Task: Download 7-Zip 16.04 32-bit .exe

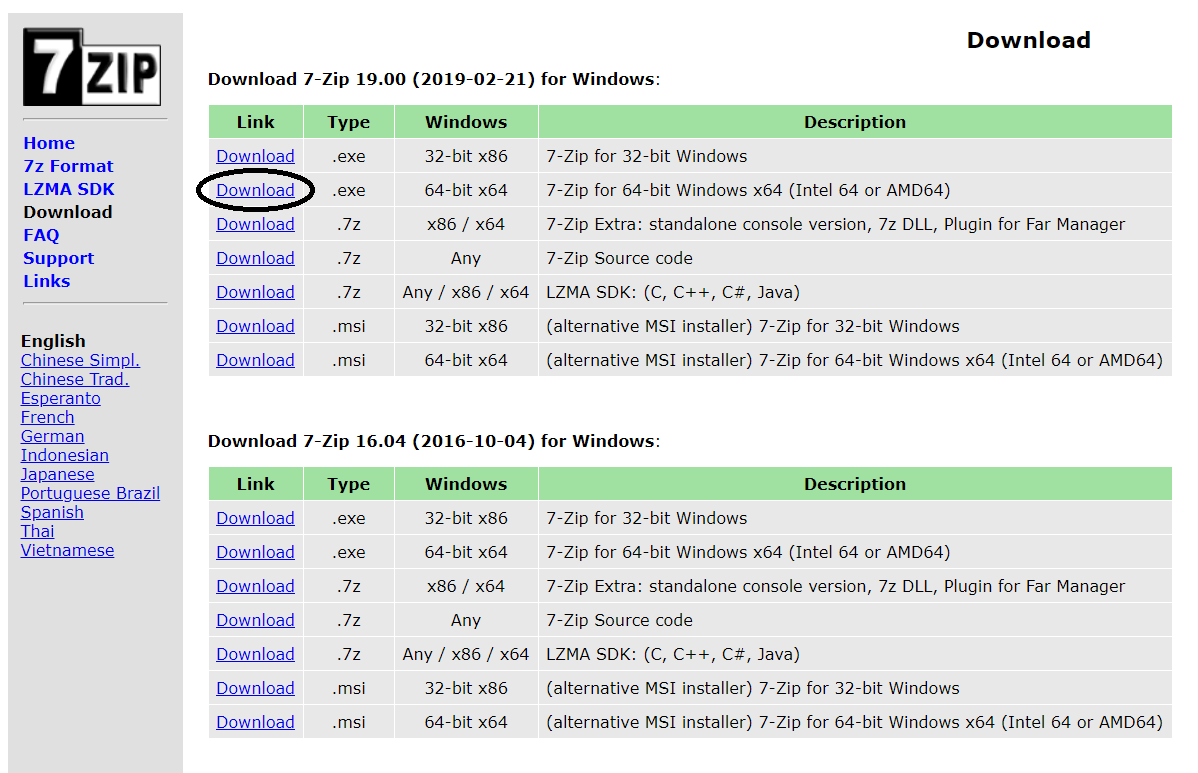Action: pyautogui.click(x=255, y=518)
